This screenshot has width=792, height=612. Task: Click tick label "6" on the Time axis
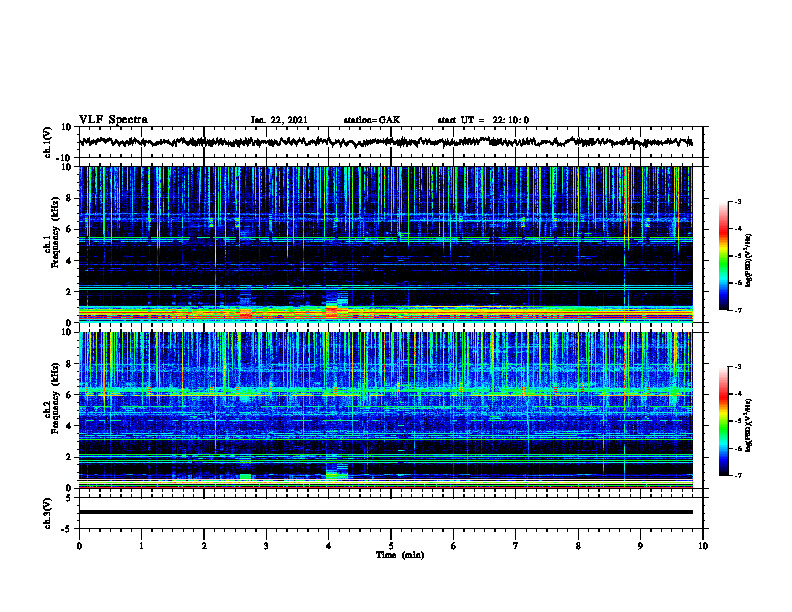coord(454,546)
